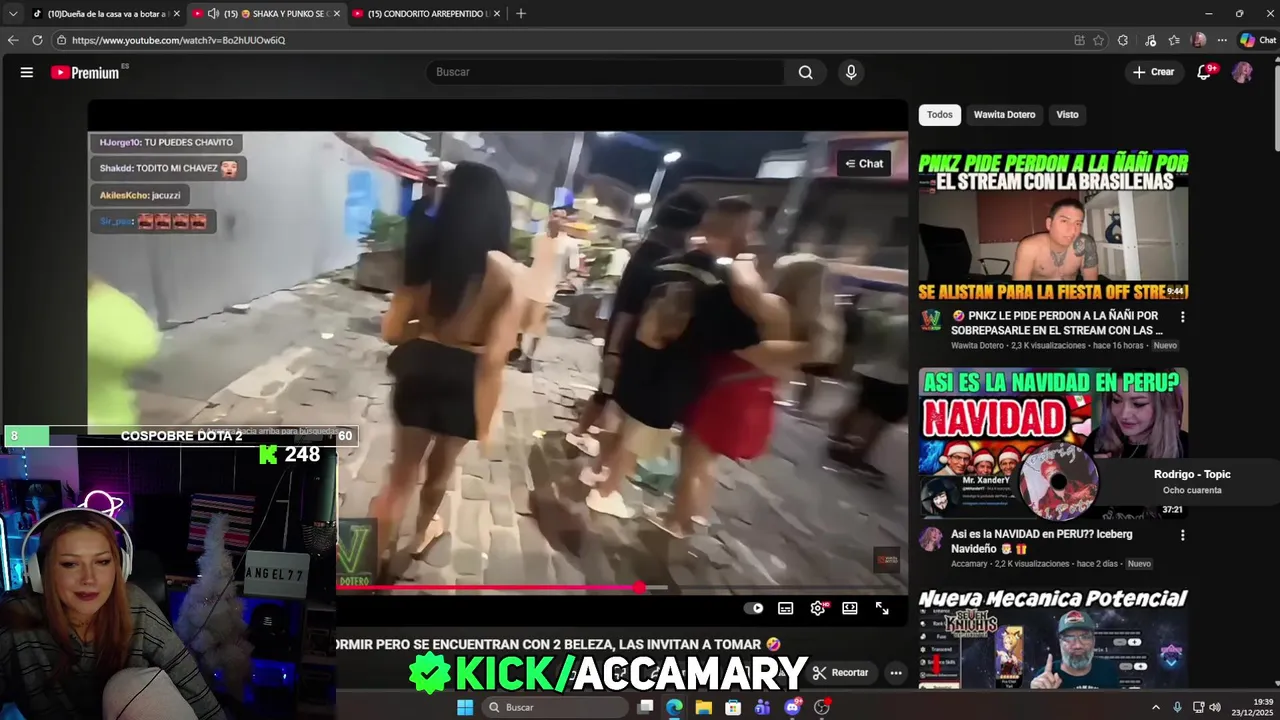Visit the Accamary channel name link
1280x720 pixels.
point(970,564)
